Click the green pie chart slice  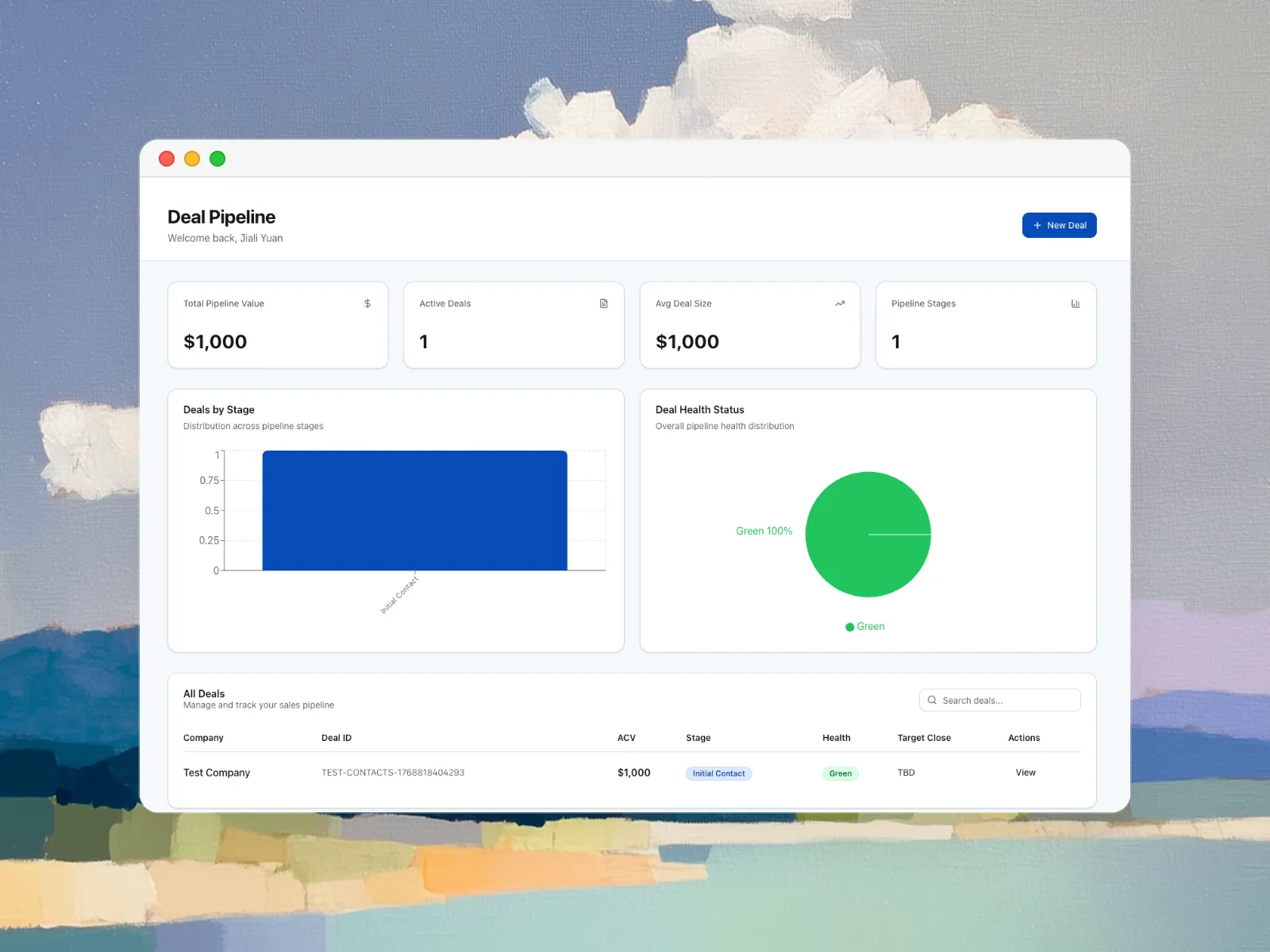point(868,534)
